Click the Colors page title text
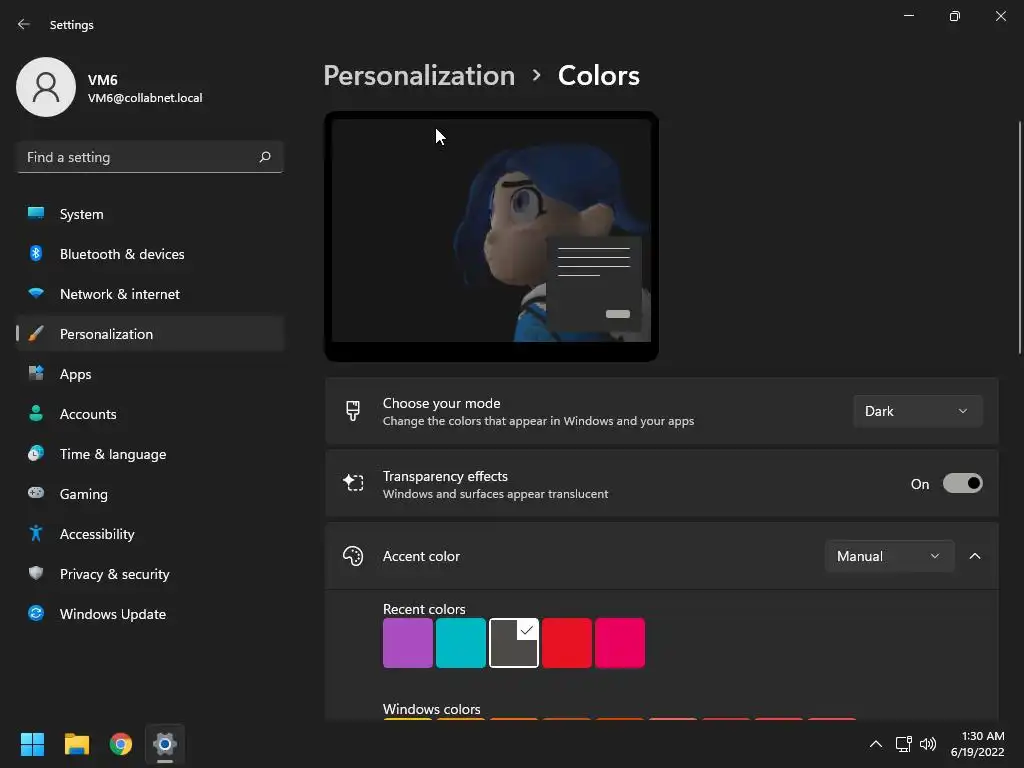This screenshot has height=768, width=1024. [x=598, y=76]
